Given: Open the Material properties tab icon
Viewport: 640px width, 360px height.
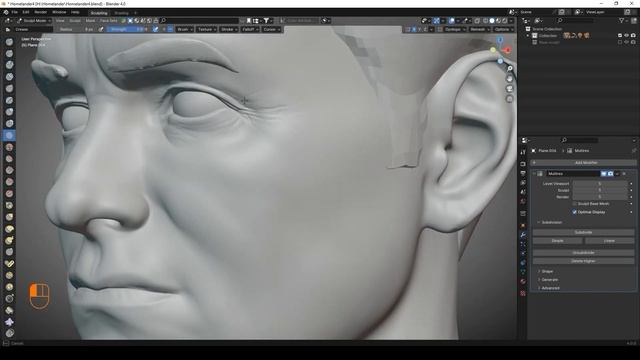Looking at the screenshot, I should pyautogui.click(x=523, y=282).
